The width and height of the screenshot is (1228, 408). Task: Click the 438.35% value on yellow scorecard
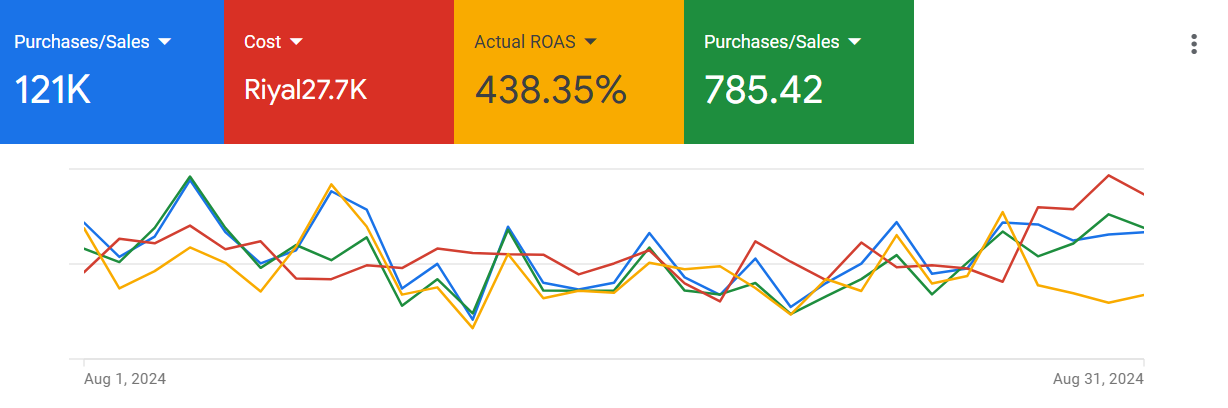pyautogui.click(x=550, y=91)
